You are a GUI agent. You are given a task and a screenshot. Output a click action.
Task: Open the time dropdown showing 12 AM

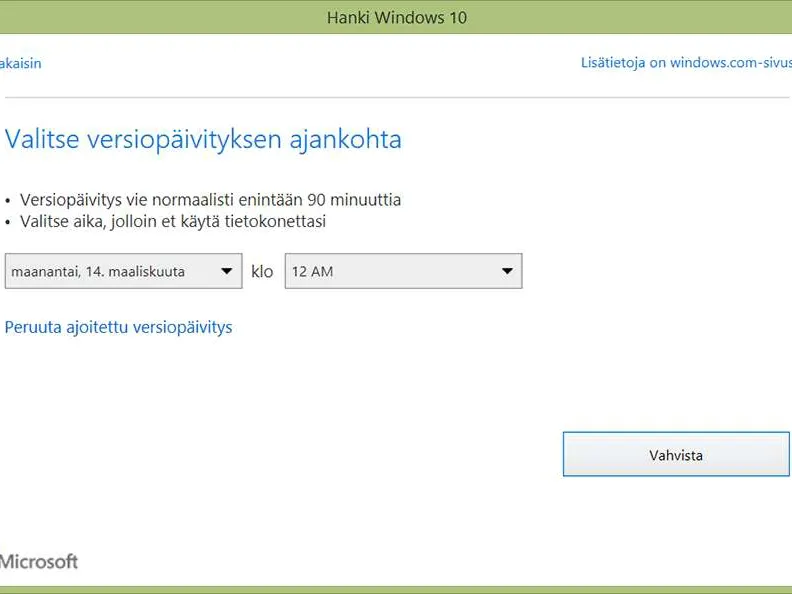point(403,271)
